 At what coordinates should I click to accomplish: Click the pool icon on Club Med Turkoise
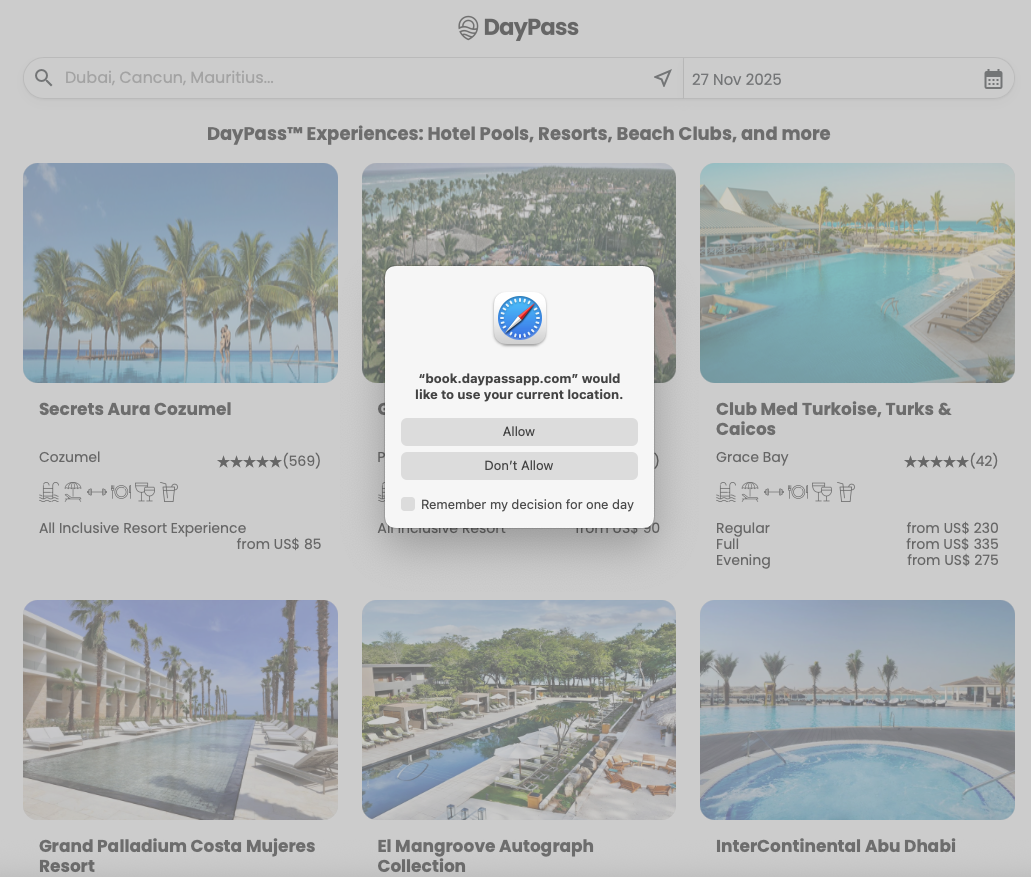[x=726, y=492]
